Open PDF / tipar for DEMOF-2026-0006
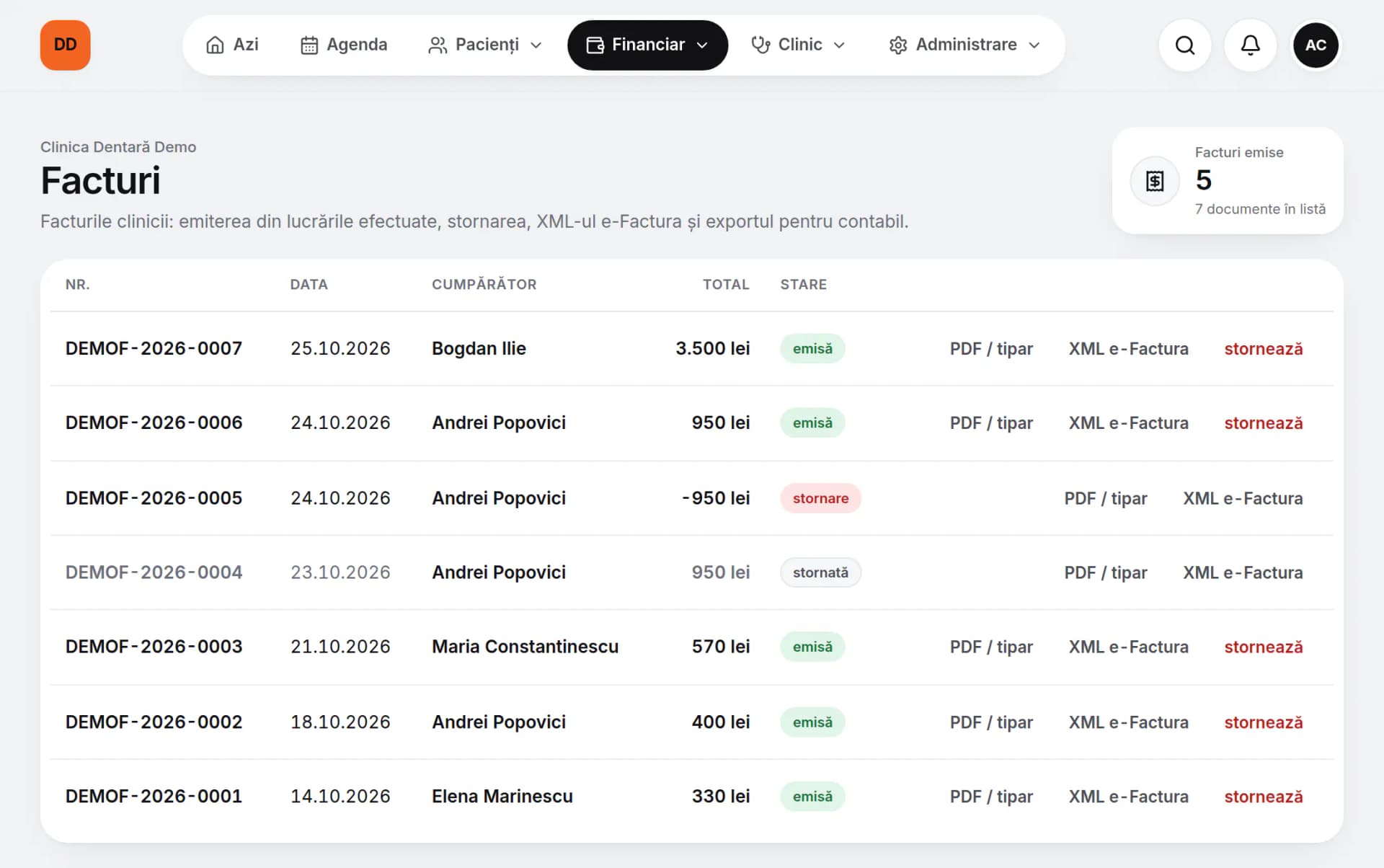 [x=991, y=423]
